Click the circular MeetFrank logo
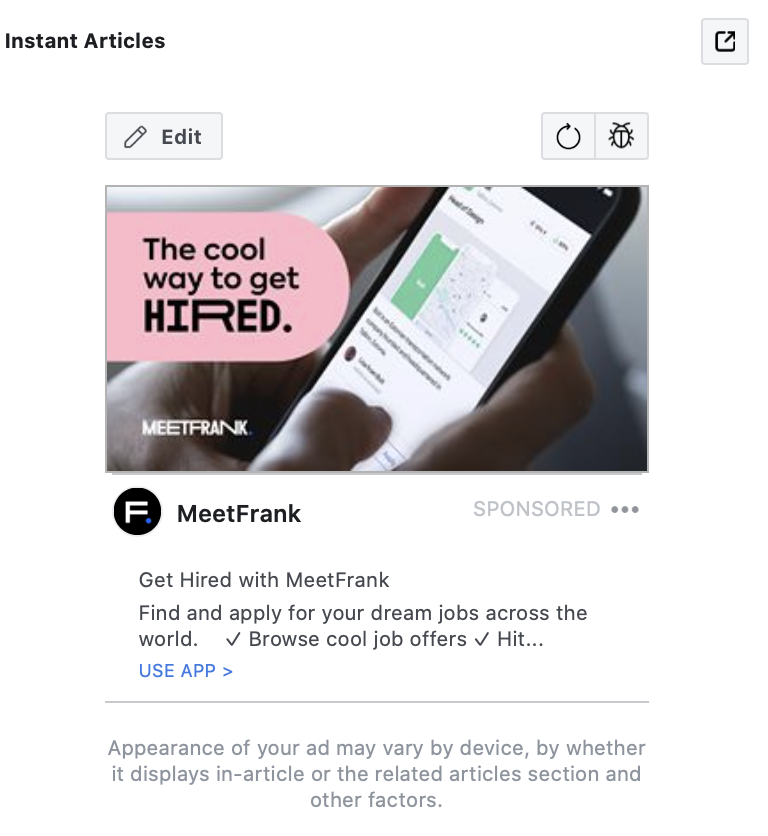The width and height of the screenshot is (768, 836). tap(137, 513)
